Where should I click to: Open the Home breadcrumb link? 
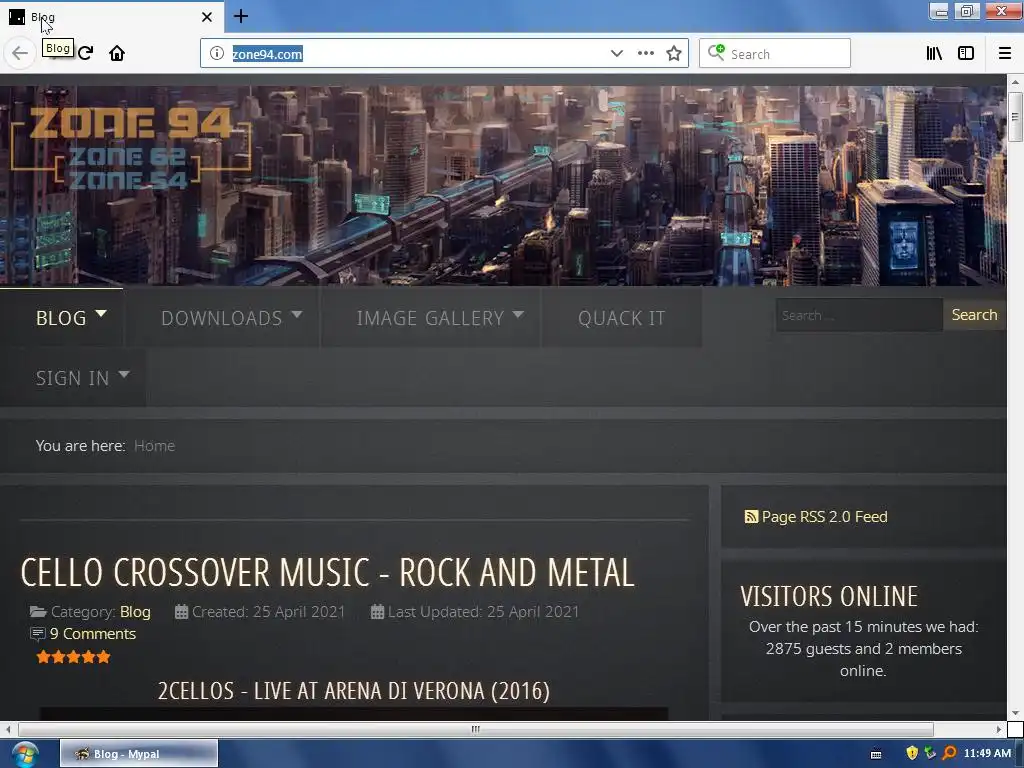click(154, 445)
